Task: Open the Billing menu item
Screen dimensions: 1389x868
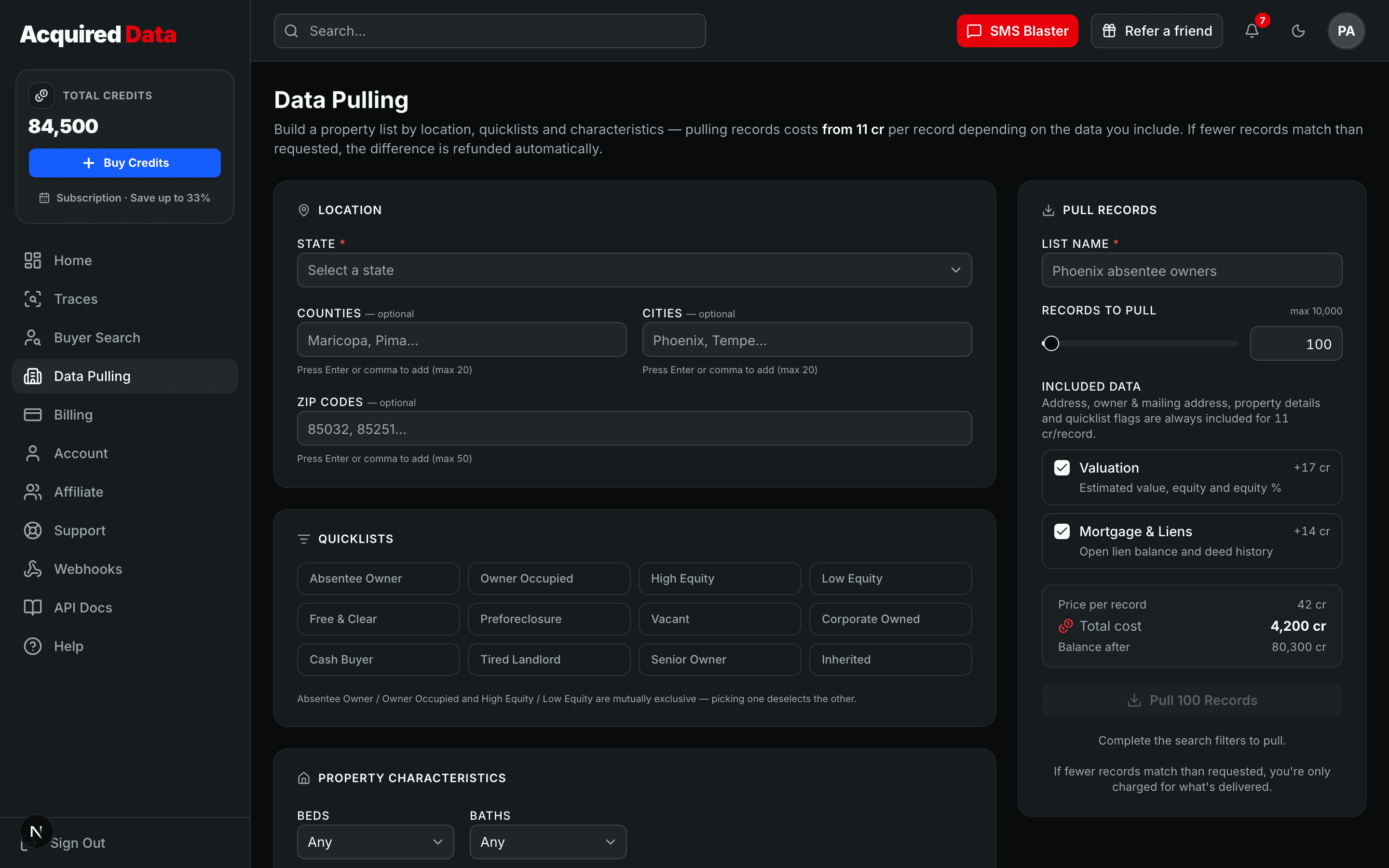Action: point(124,415)
